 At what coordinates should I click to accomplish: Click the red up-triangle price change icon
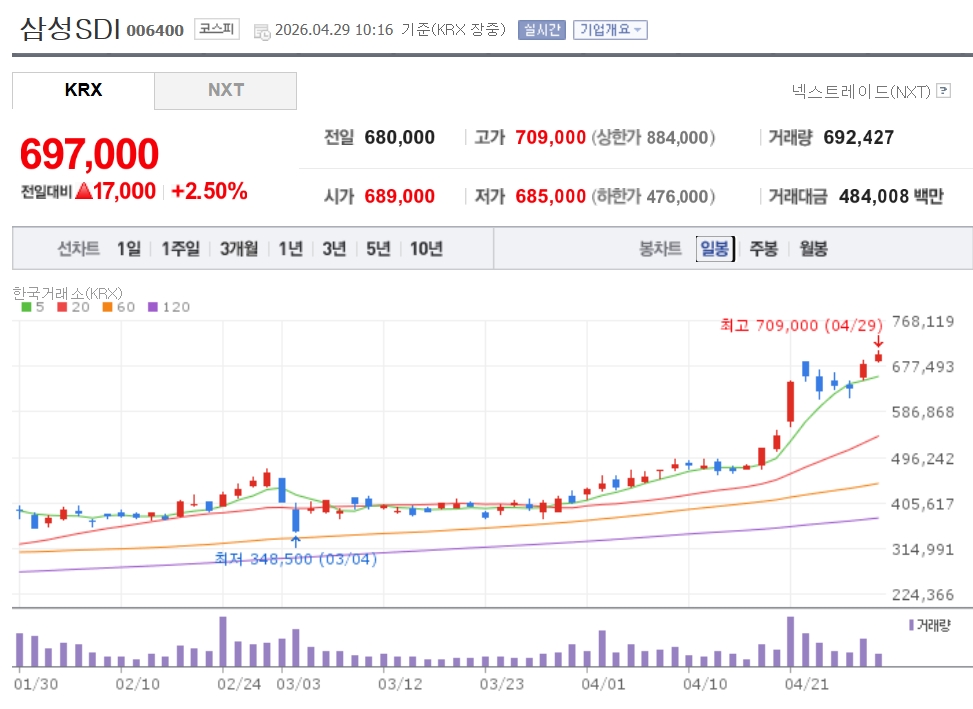tap(83, 191)
